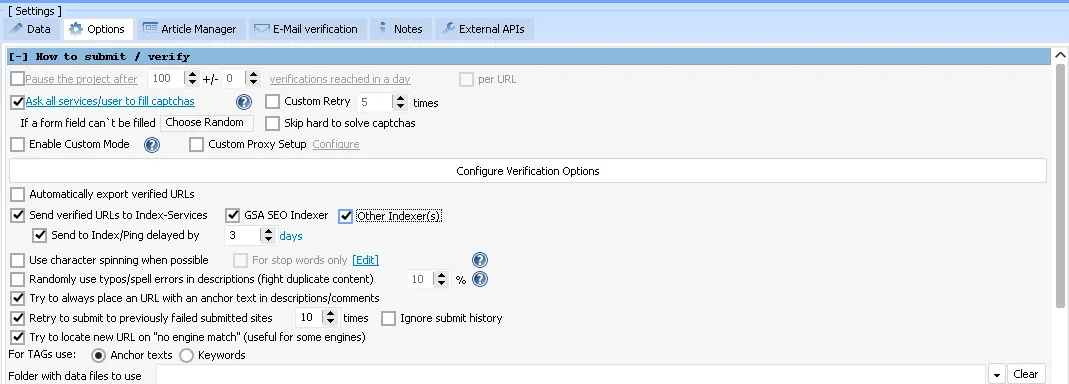1069x384 pixels.
Task: Tick Ignore submit history checkbox
Action: point(389,318)
